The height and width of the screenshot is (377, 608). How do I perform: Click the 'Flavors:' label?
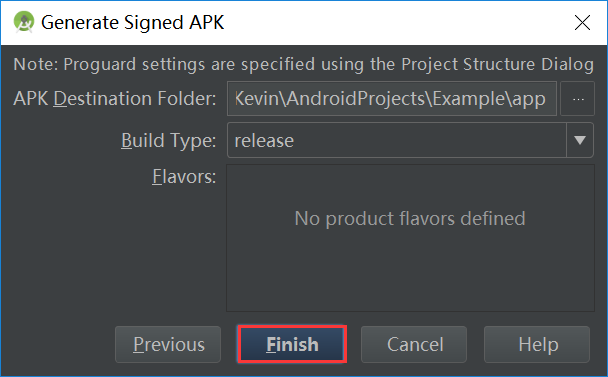pos(184,176)
